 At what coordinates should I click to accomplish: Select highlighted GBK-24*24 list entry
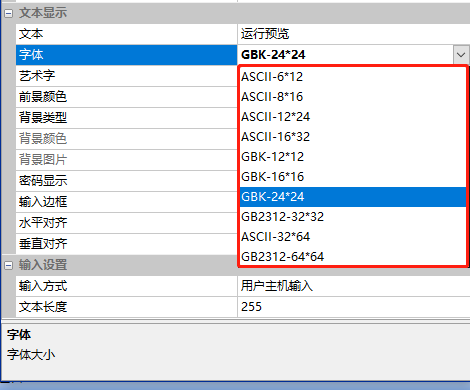[x=353, y=197]
